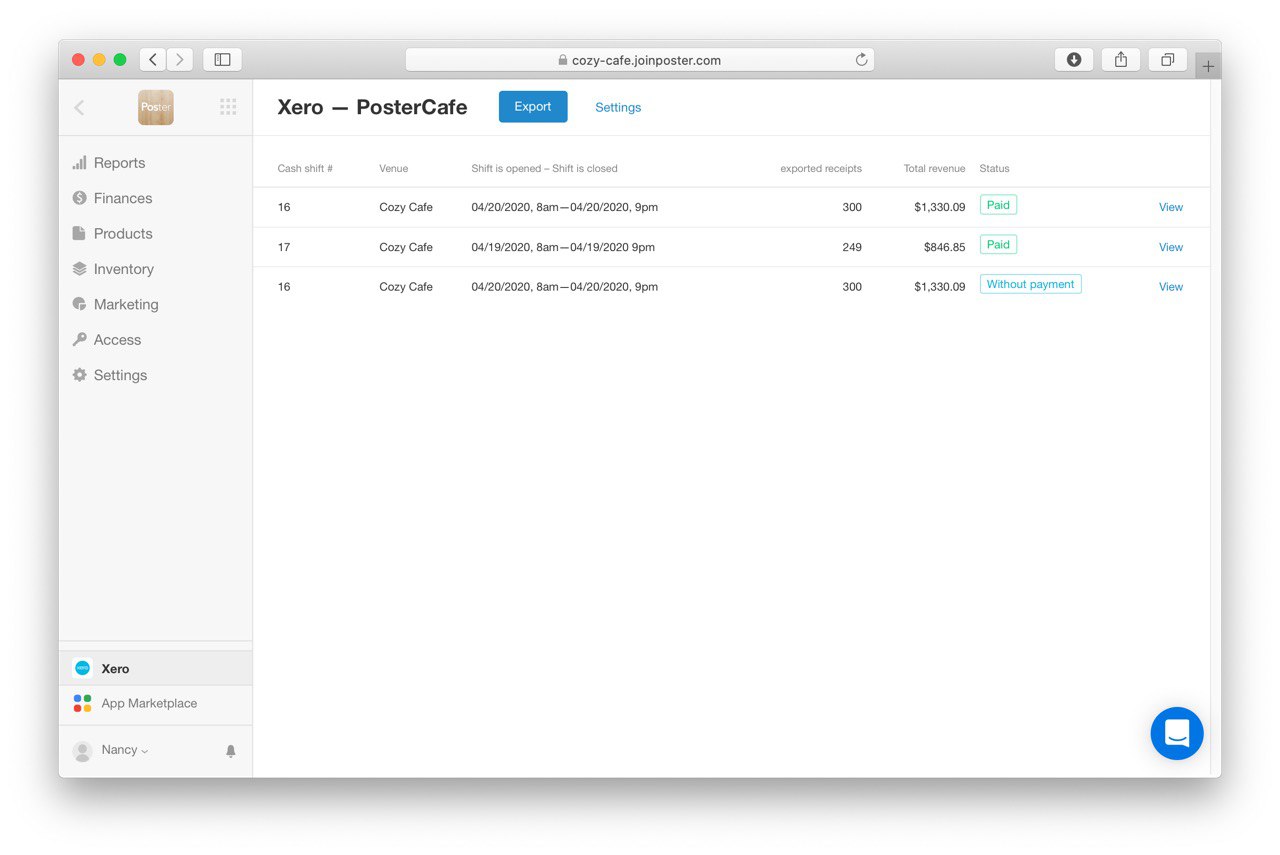Open a new tab with plus button
Image resolution: width=1280 pixels, height=855 pixels.
tap(1208, 66)
